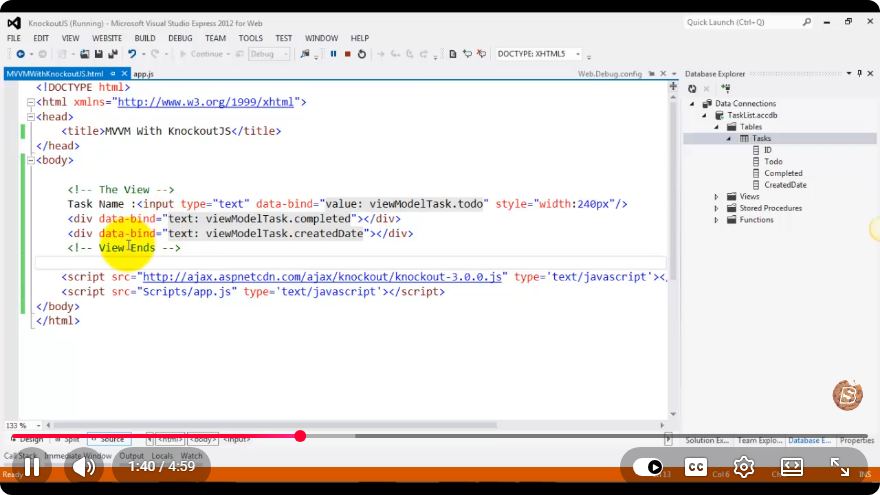Select the Todo column in Tasks
Viewport: 880px width, 495px height.
(x=773, y=162)
